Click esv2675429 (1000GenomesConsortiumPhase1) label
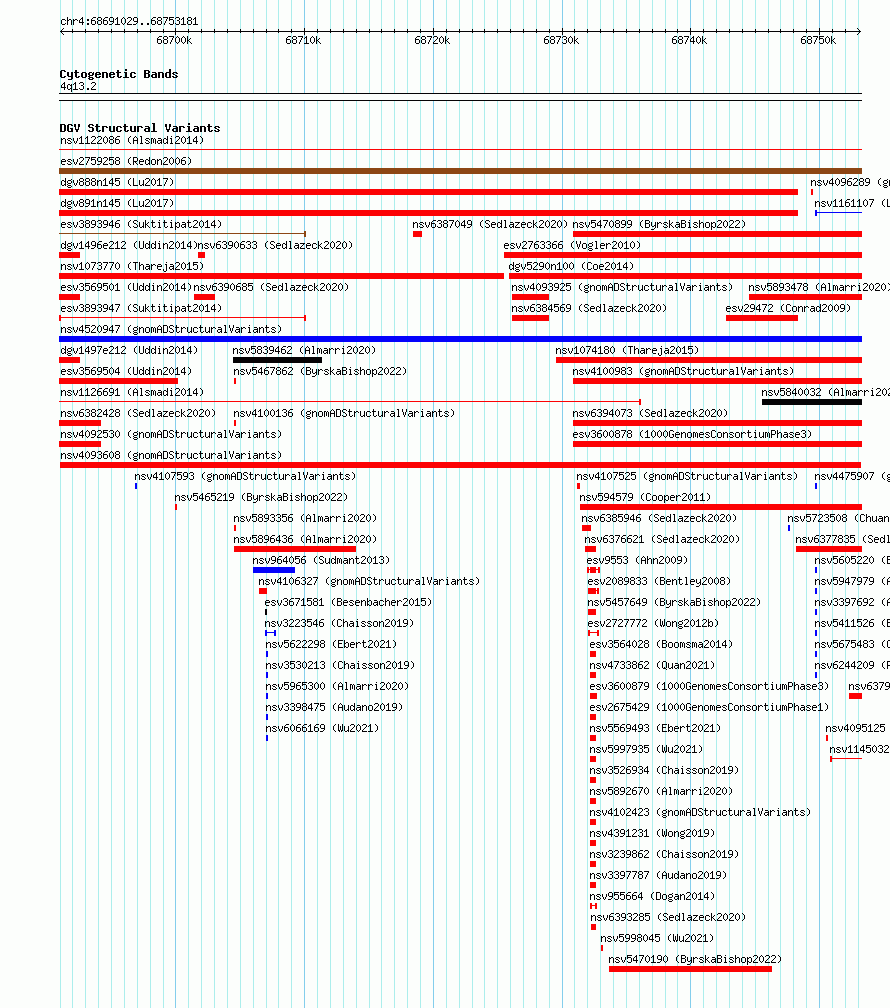Screen dimensions: 890x1008 [709, 707]
